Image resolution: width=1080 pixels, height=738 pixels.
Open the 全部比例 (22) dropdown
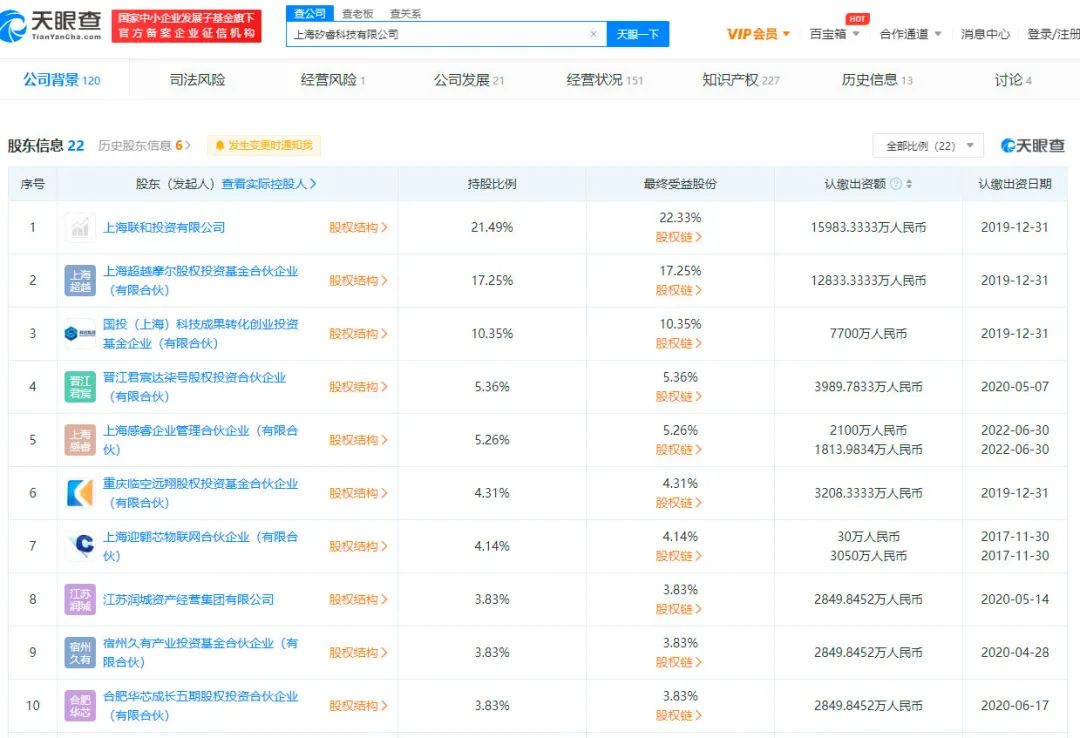pos(928,145)
